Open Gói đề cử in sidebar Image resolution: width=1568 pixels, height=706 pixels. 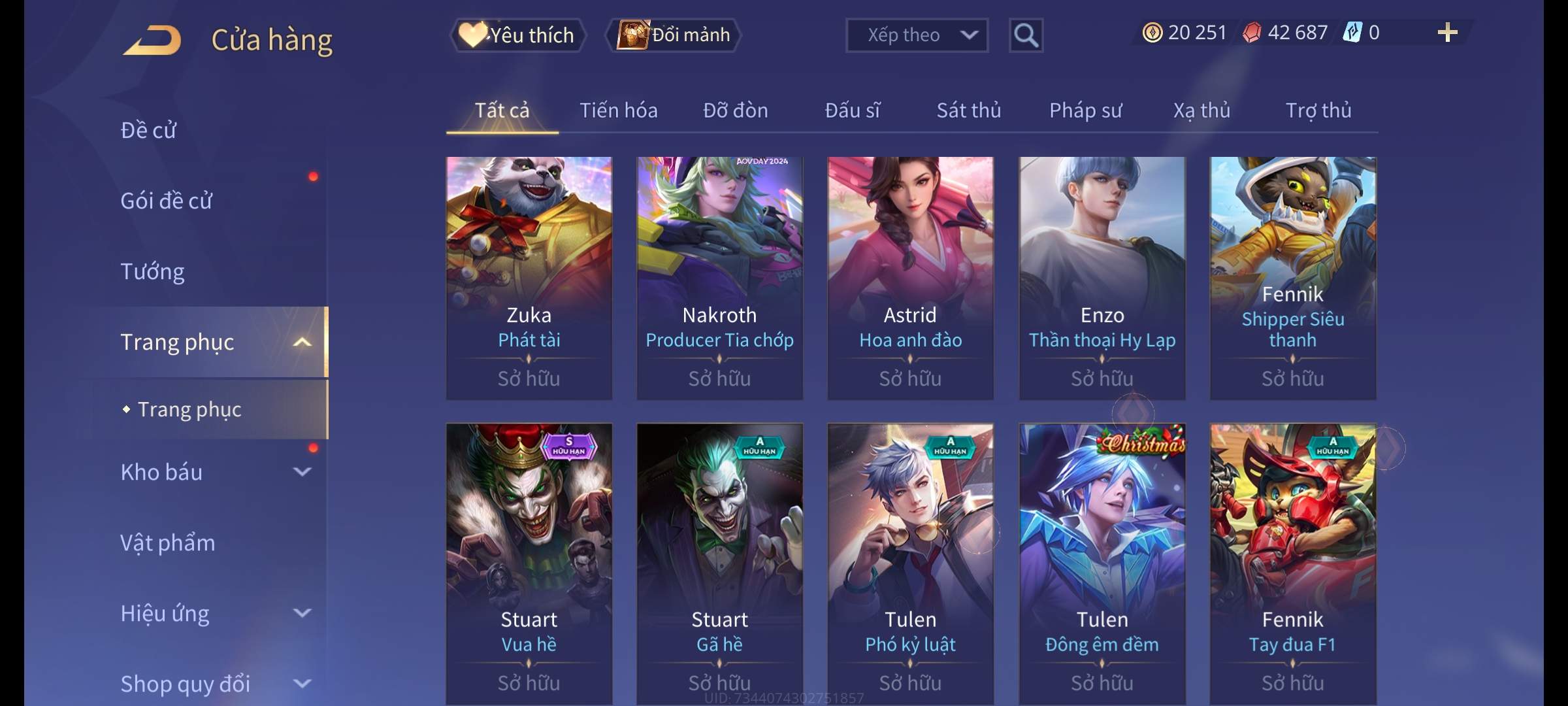(166, 201)
